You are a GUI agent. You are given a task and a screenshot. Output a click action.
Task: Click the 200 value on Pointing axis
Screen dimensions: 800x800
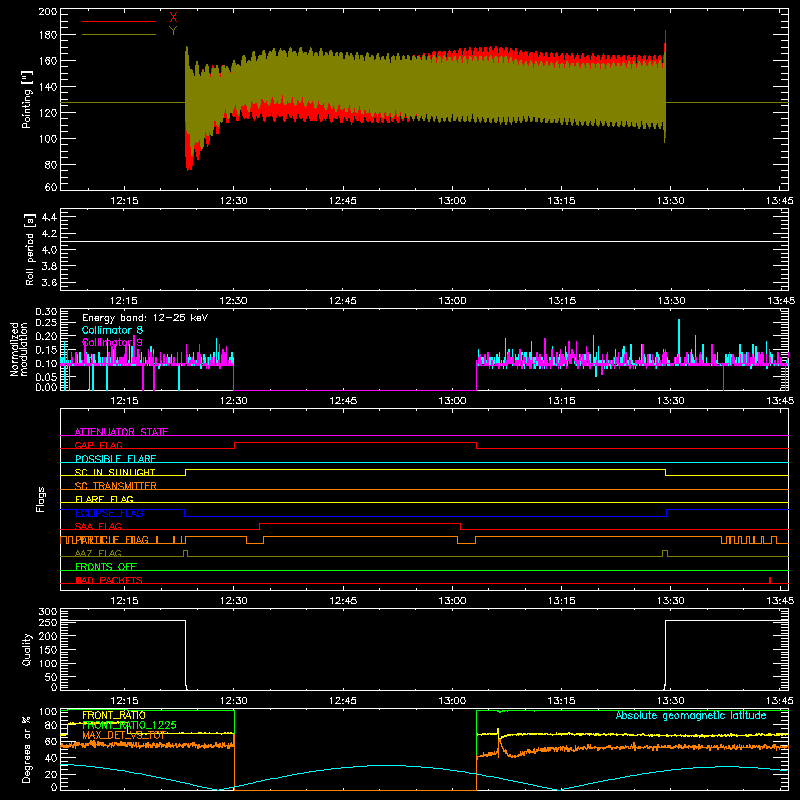tap(47, 12)
